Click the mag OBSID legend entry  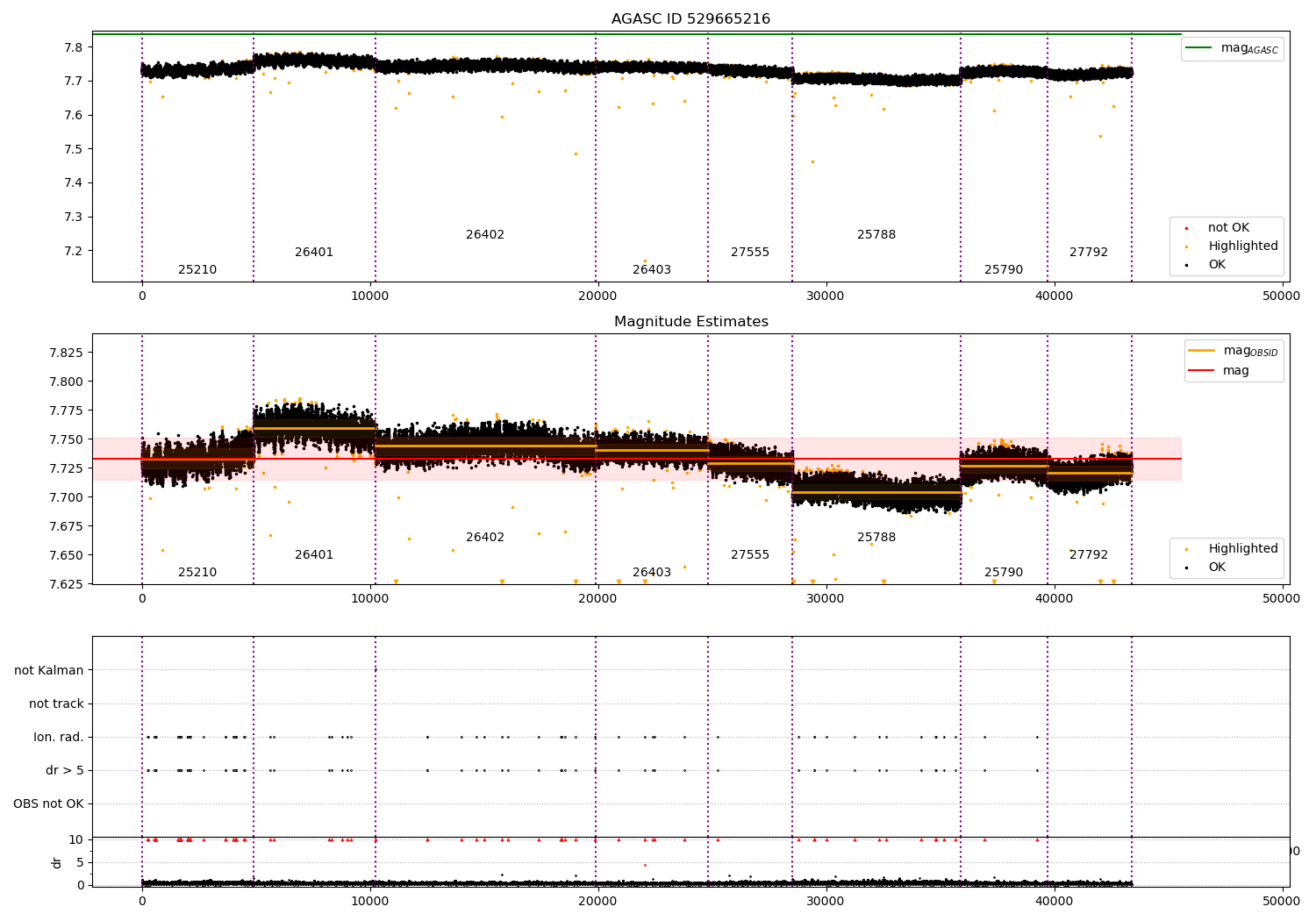click(1232, 351)
